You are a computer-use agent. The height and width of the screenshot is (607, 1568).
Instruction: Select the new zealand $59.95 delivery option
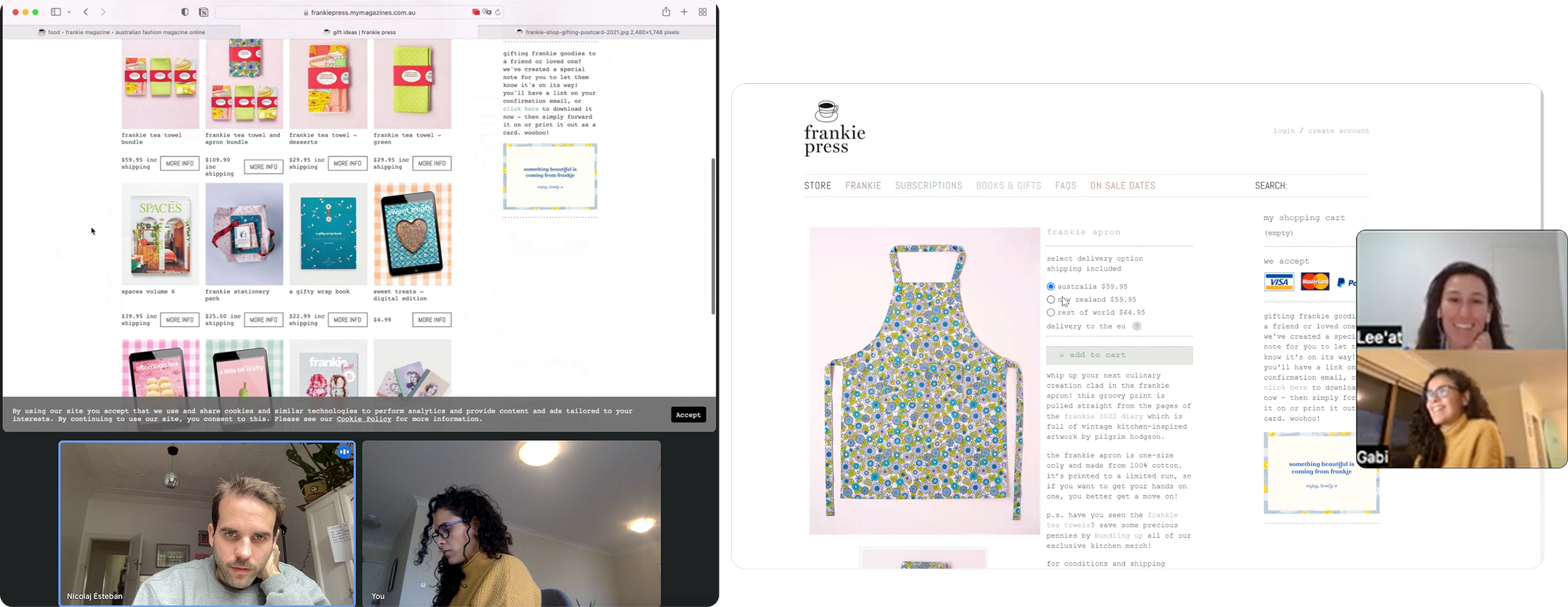[x=1051, y=300]
